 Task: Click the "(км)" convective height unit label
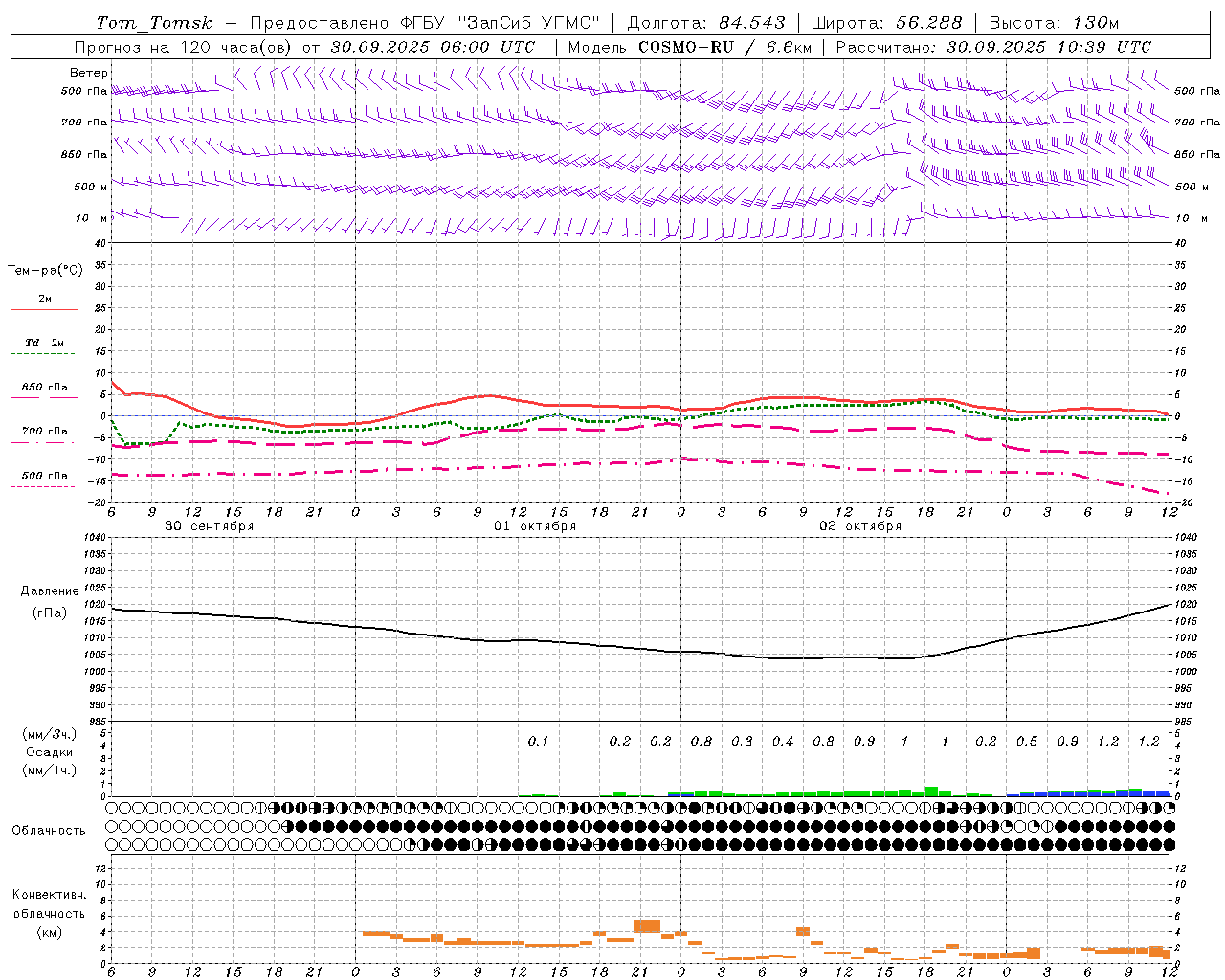pyautogui.click(x=49, y=932)
